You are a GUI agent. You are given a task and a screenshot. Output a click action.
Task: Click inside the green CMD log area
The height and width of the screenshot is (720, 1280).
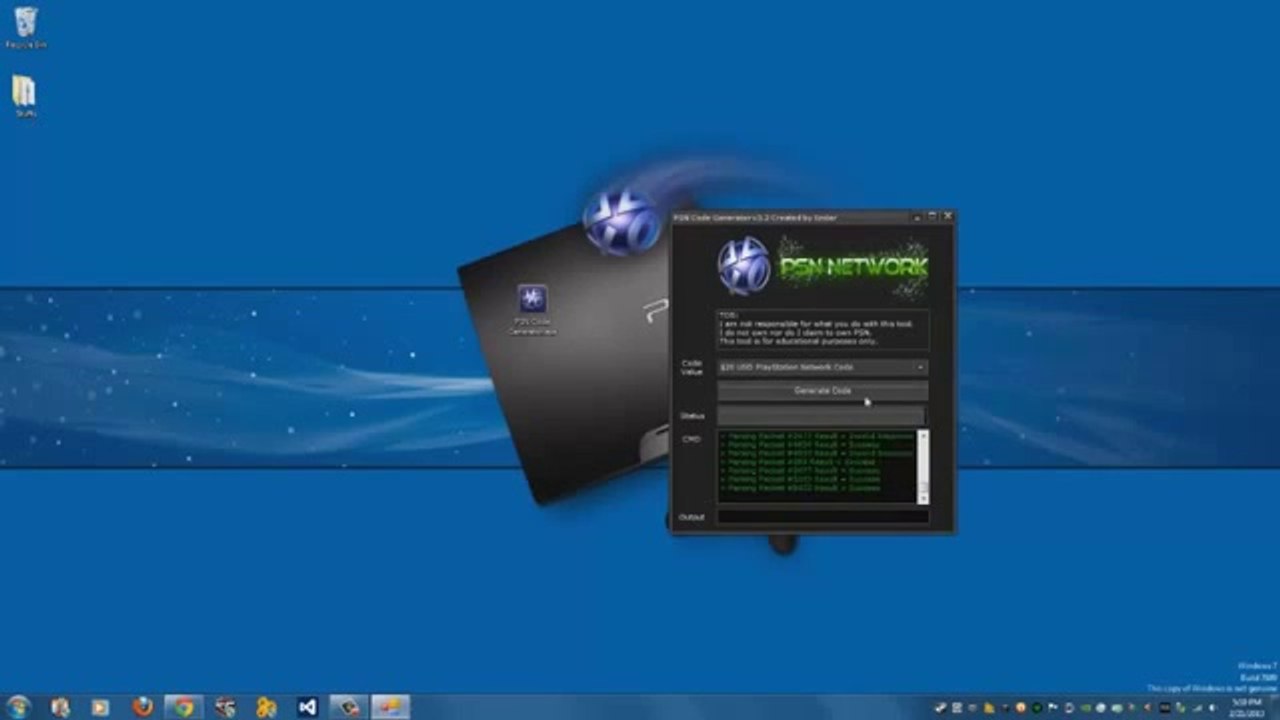tap(817, 467)
